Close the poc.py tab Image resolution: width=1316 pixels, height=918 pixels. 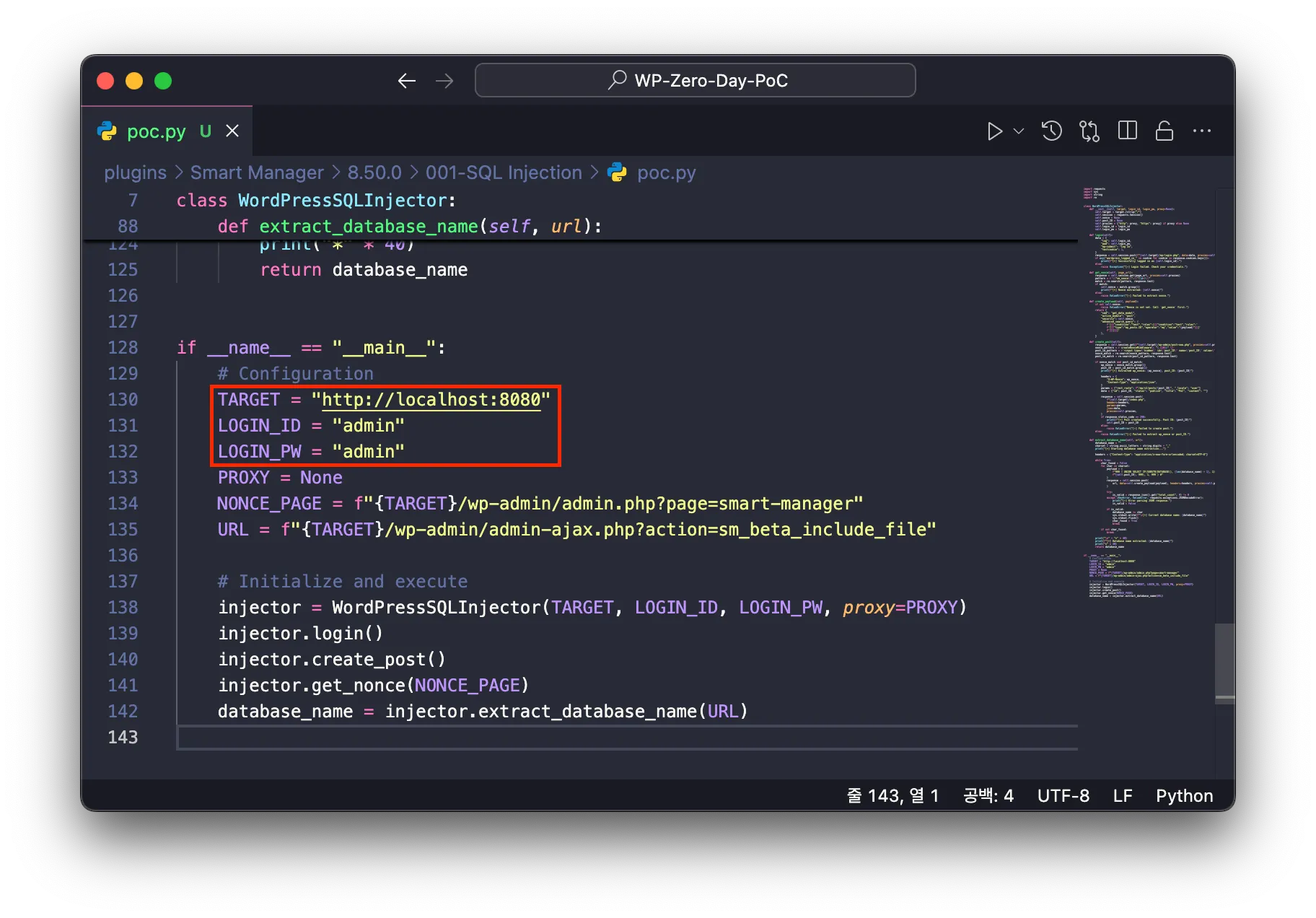(x=232, y=131)
